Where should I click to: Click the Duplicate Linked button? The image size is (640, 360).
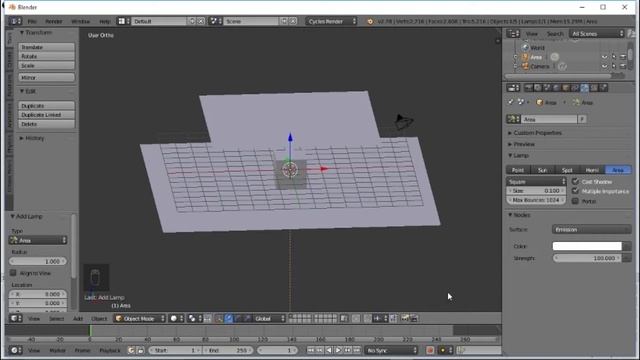click(x=46, y=115)
